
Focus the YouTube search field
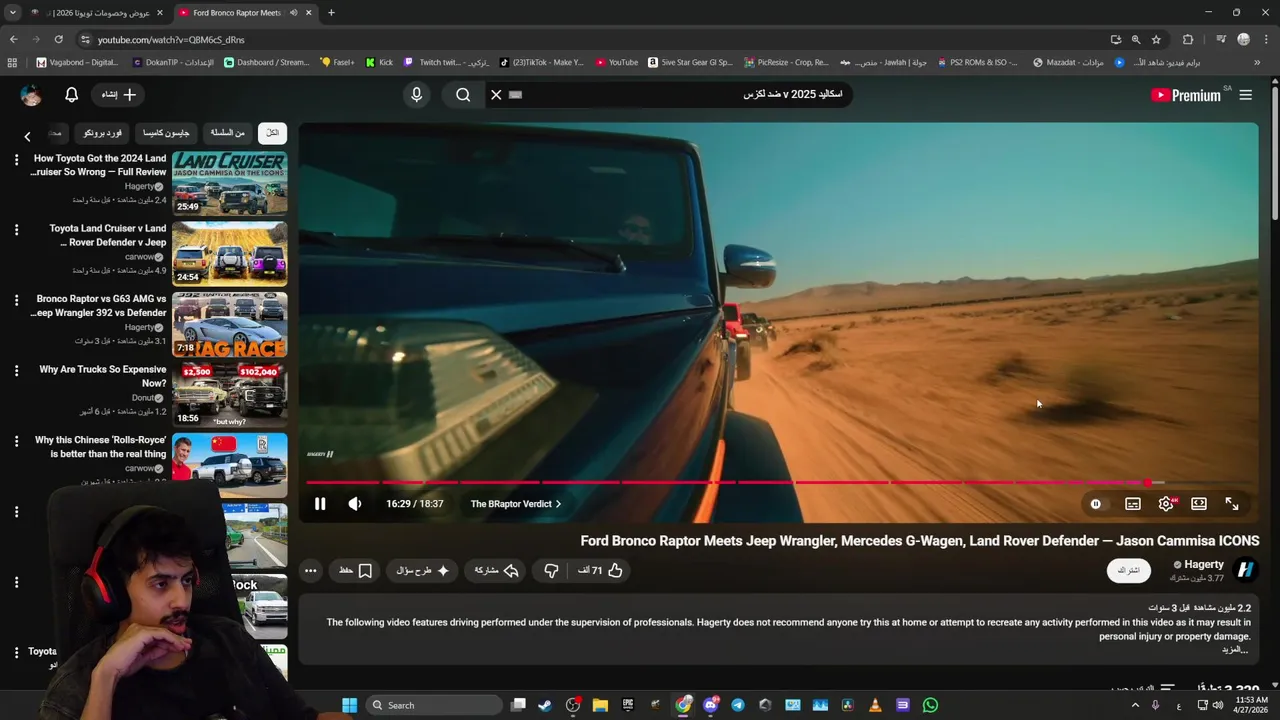click(680, 94)
